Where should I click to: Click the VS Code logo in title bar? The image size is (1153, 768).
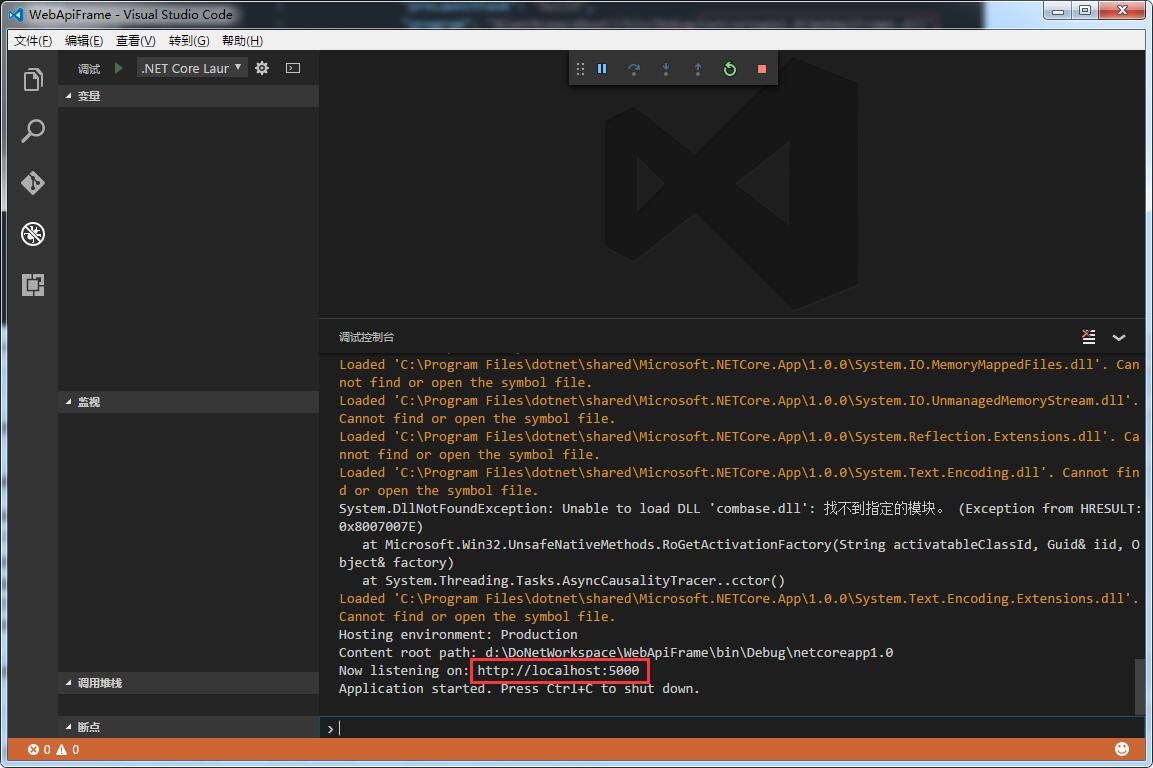pos(16,14)
